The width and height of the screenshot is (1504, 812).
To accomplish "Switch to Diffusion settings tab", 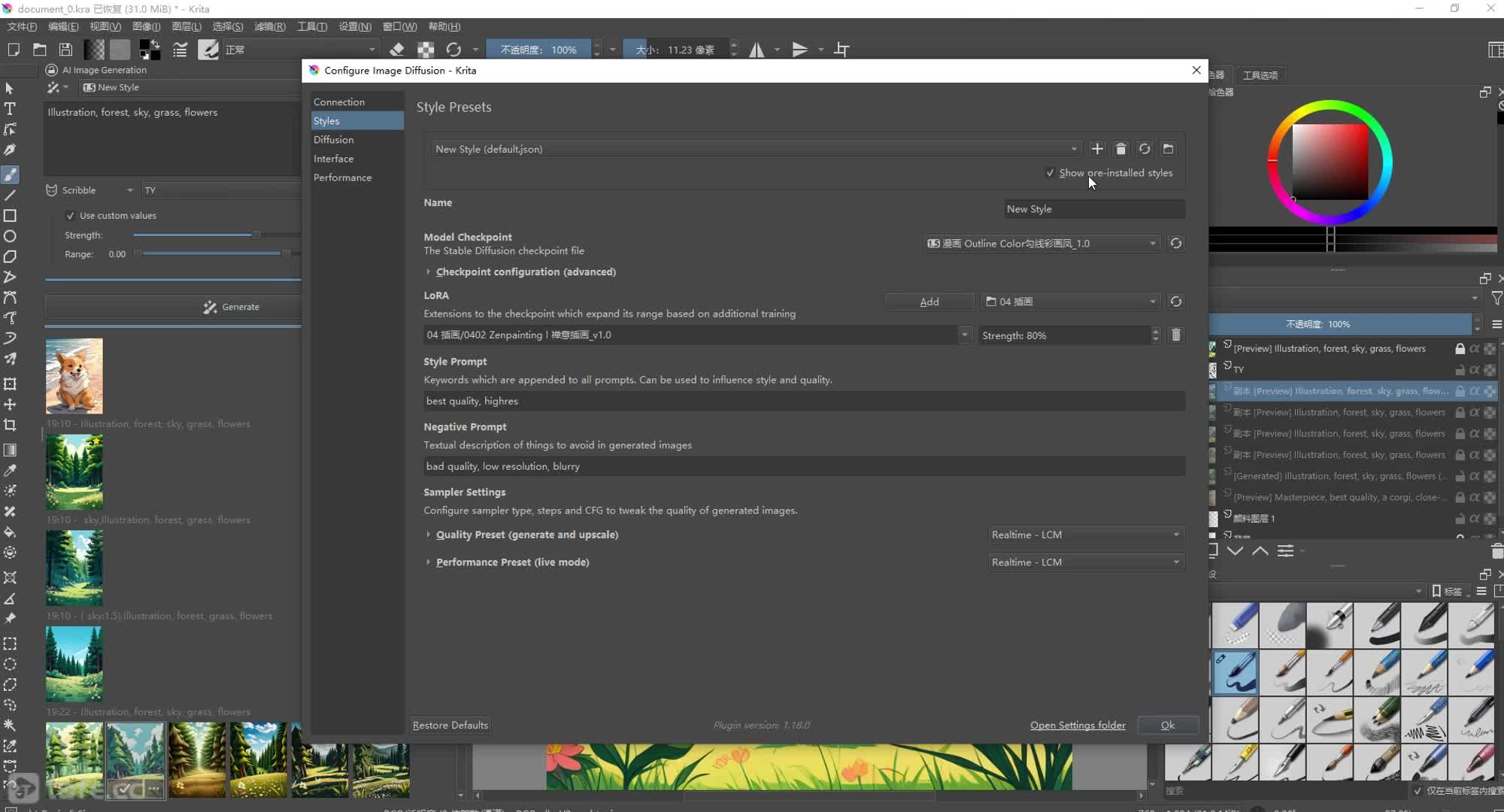I will (356, 140).
